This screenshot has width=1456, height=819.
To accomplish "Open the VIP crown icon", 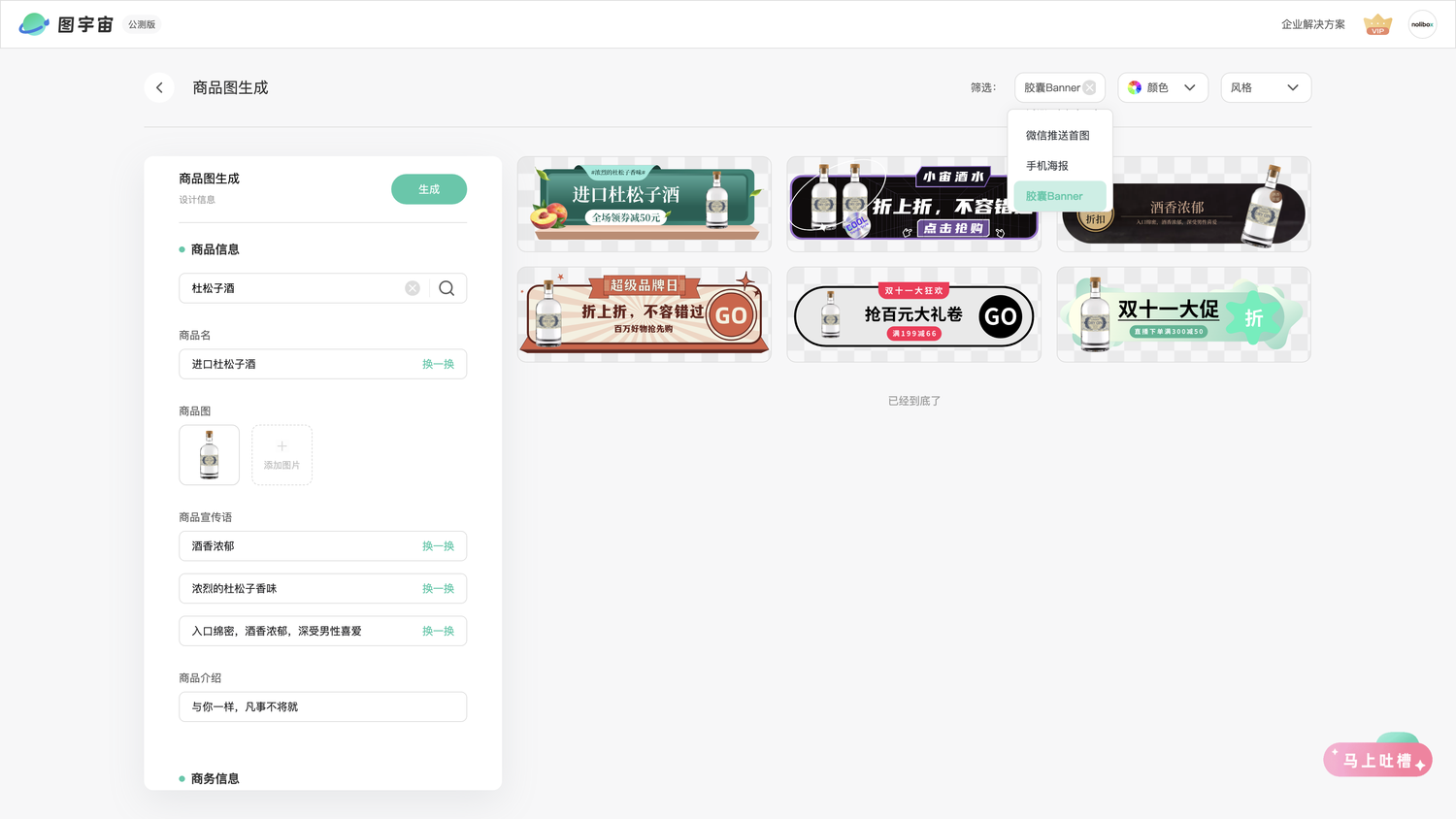I will (1377, 24).
